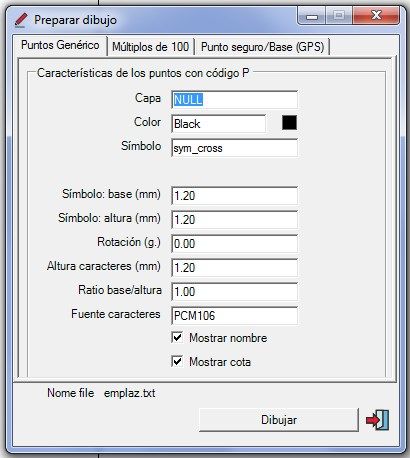Close the Preparar dibujo window
This screenshot has height=458, width=410.
point(376,15)
